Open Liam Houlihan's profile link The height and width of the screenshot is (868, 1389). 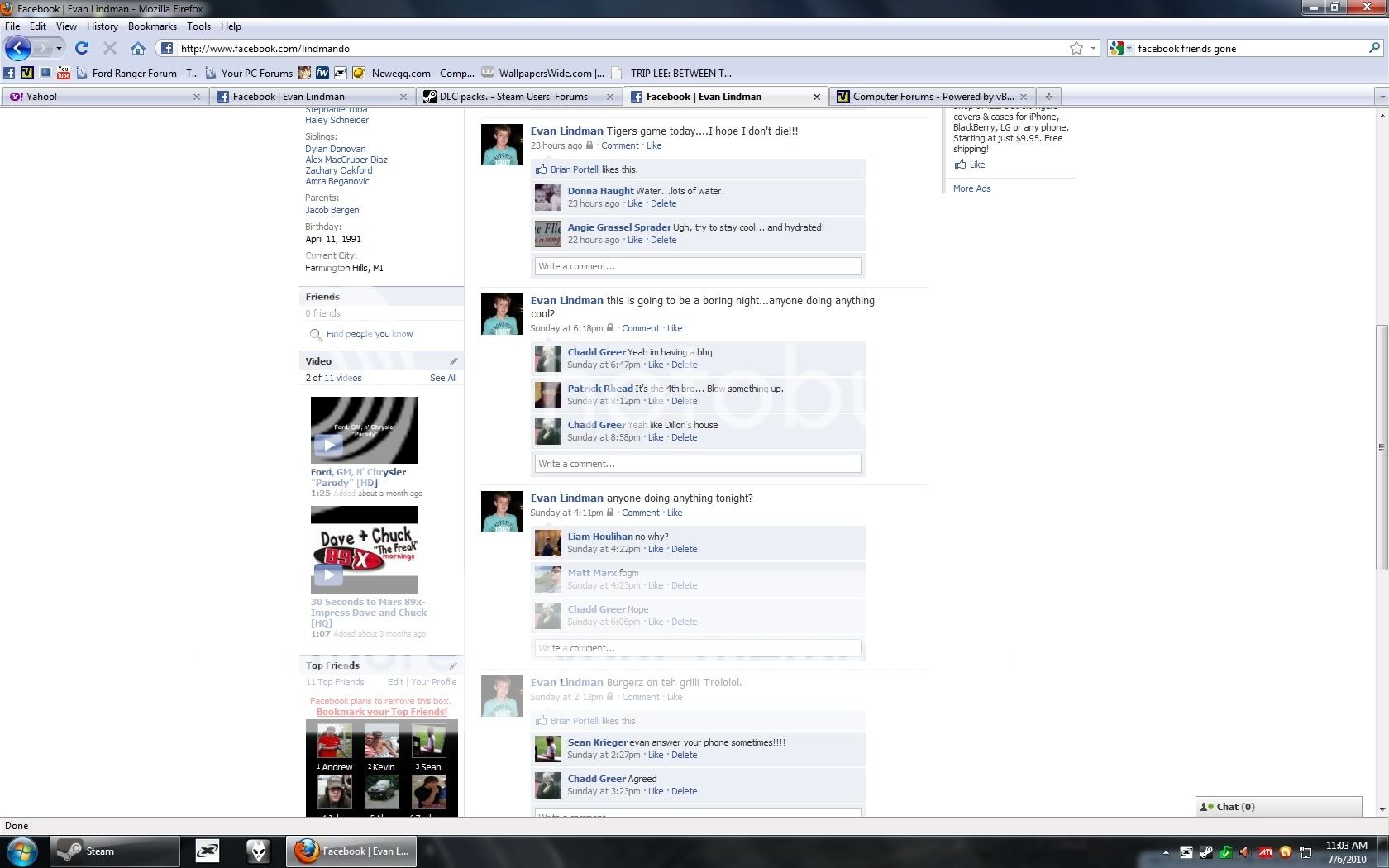pos(600,537)
